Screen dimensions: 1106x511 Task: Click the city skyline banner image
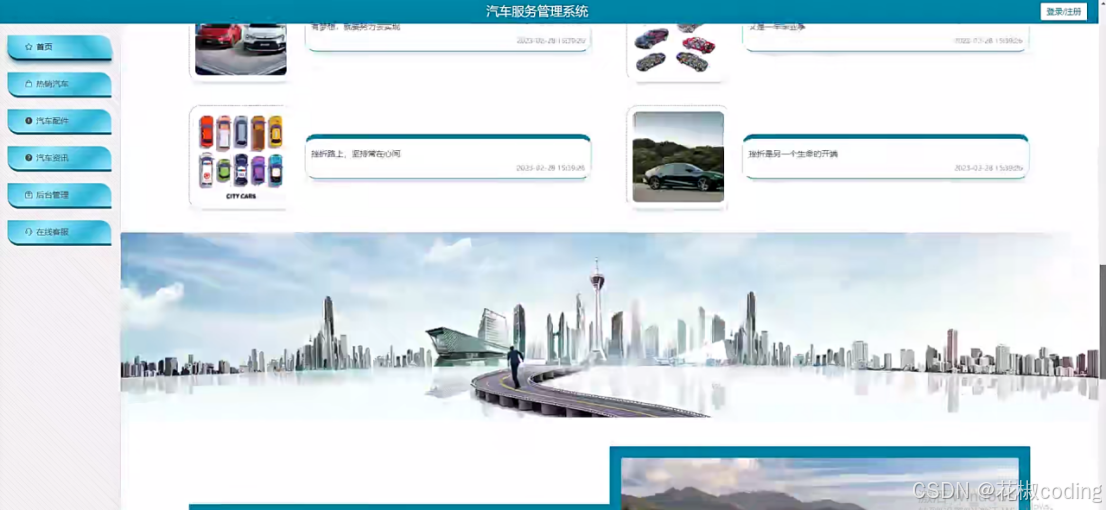tap(610, 326)
